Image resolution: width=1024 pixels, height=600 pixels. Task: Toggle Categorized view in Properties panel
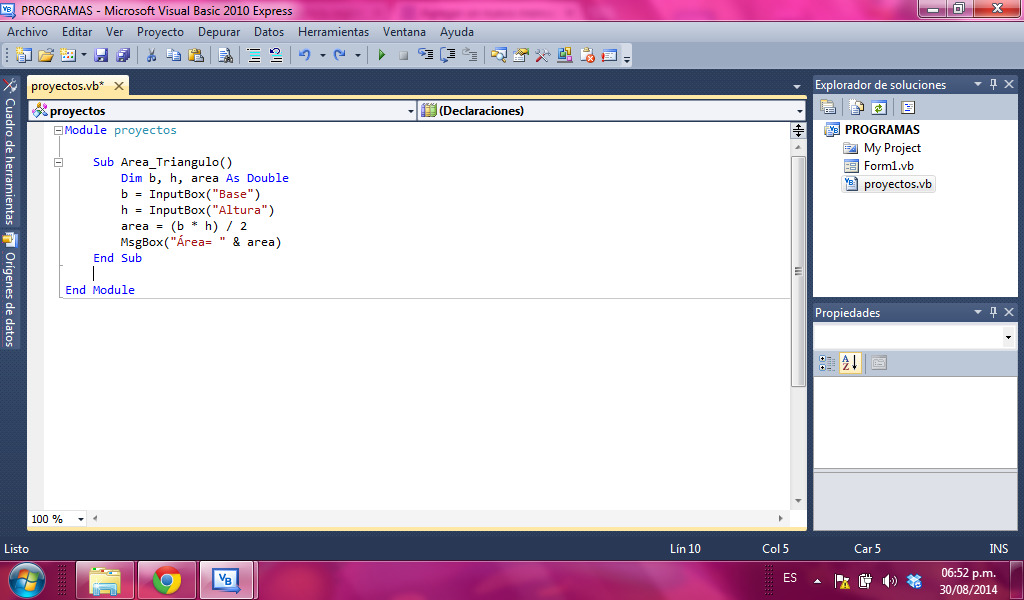point(827,363)
